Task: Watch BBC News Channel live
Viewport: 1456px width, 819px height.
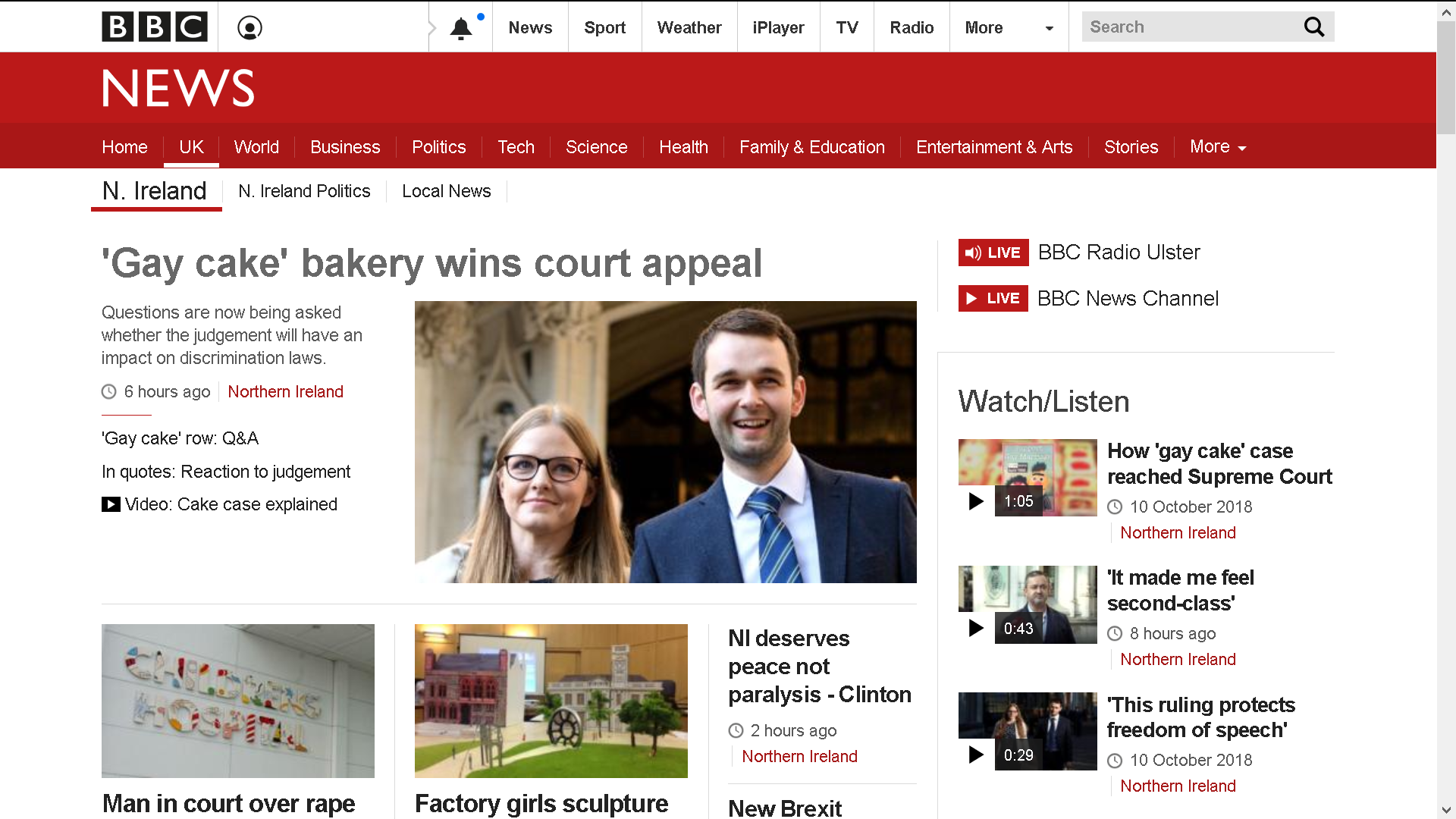Action: point(1088,299)
